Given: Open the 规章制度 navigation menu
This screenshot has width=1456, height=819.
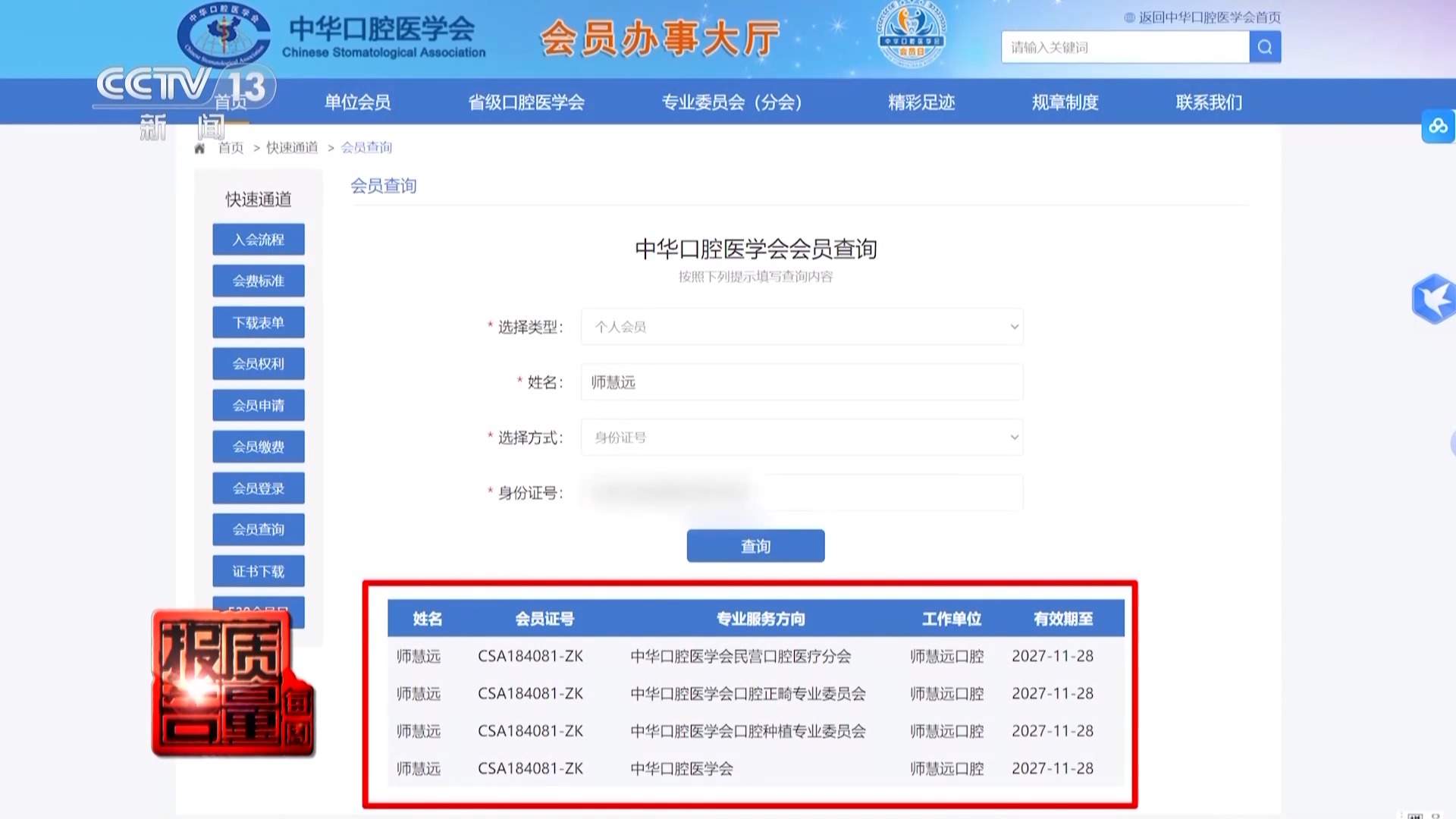Looking at the screenshot, I should point(1066,102).
